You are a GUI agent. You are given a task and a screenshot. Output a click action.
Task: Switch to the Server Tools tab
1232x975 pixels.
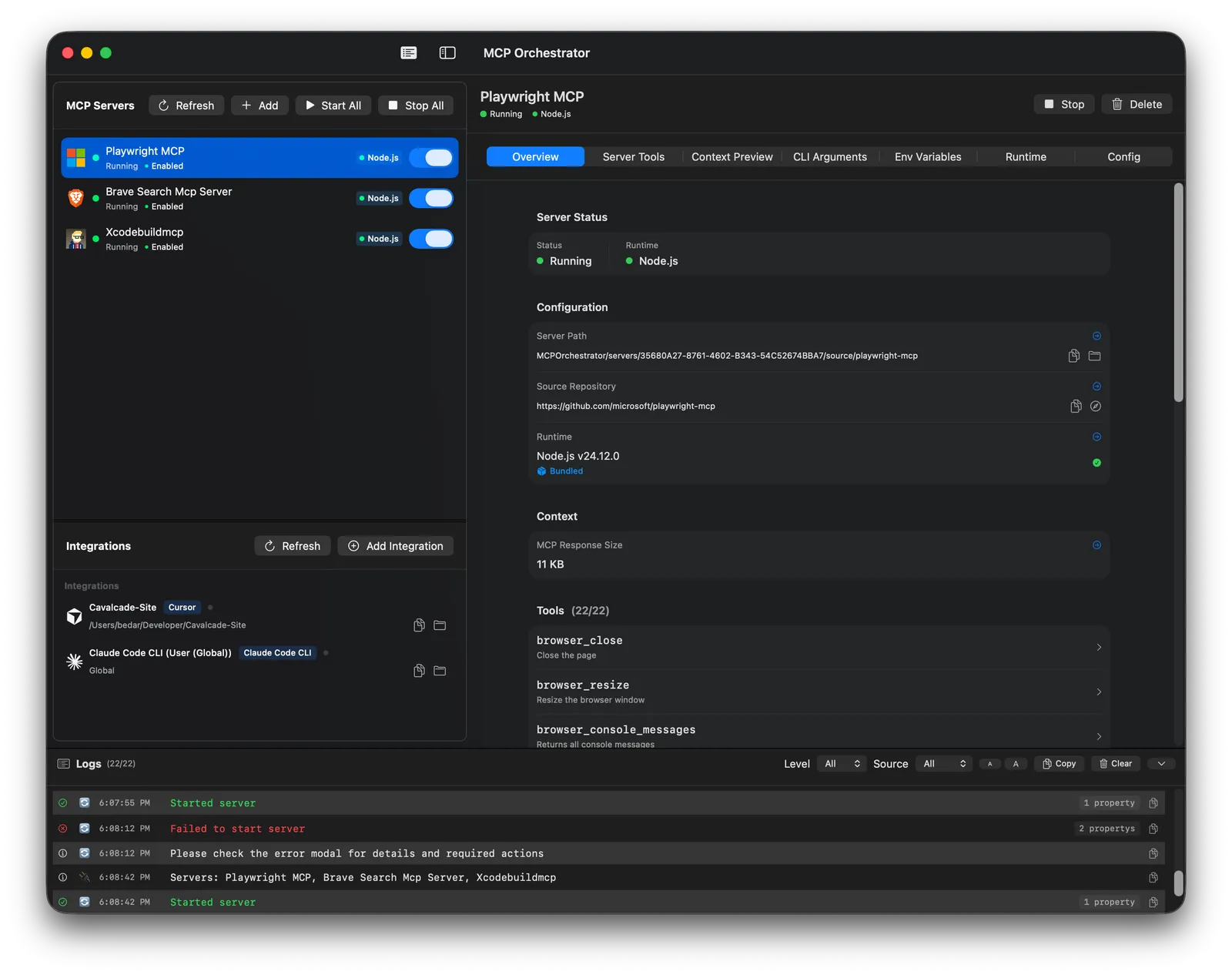(x=633, y=156)
